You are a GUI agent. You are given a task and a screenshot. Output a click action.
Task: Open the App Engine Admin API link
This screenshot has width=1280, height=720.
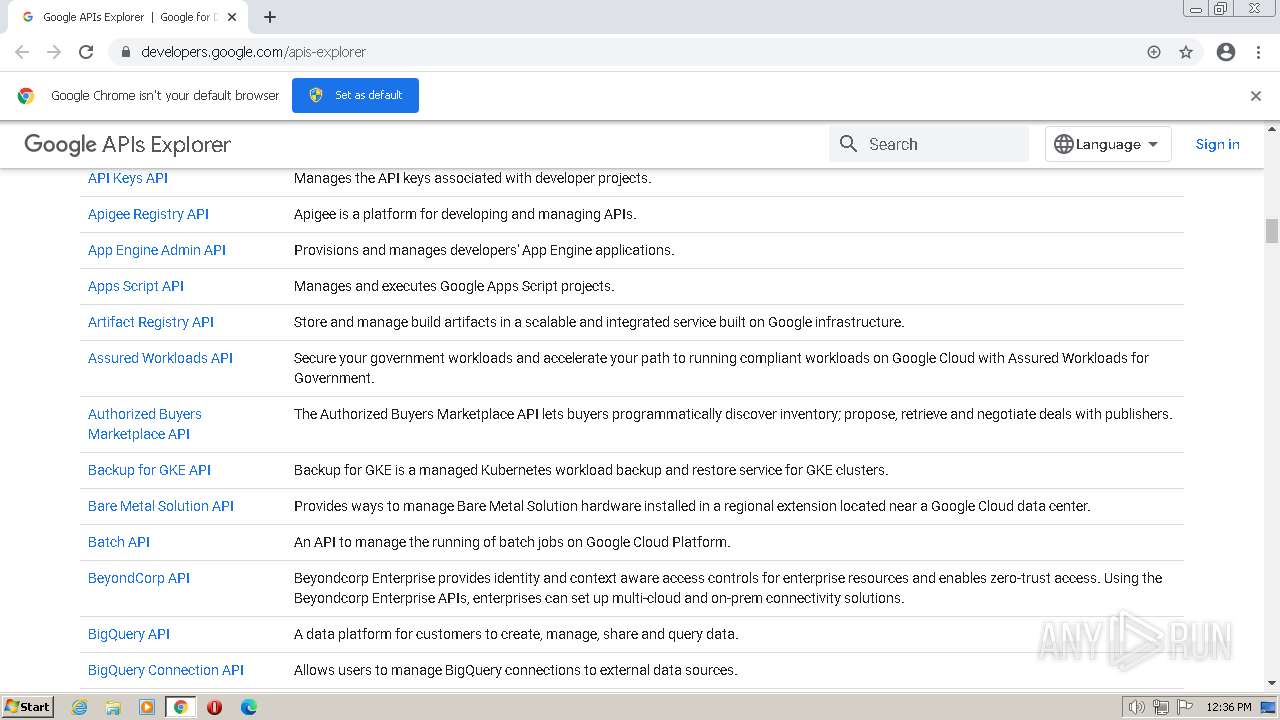(x=157, y=250)
